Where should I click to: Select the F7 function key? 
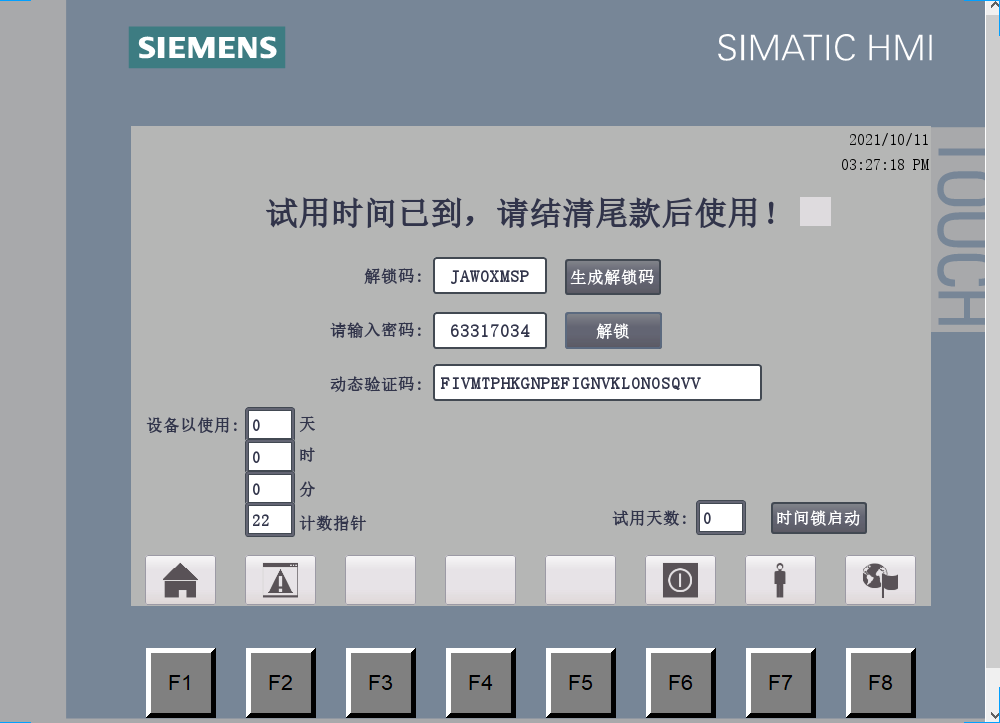click(x=781, y=683)
